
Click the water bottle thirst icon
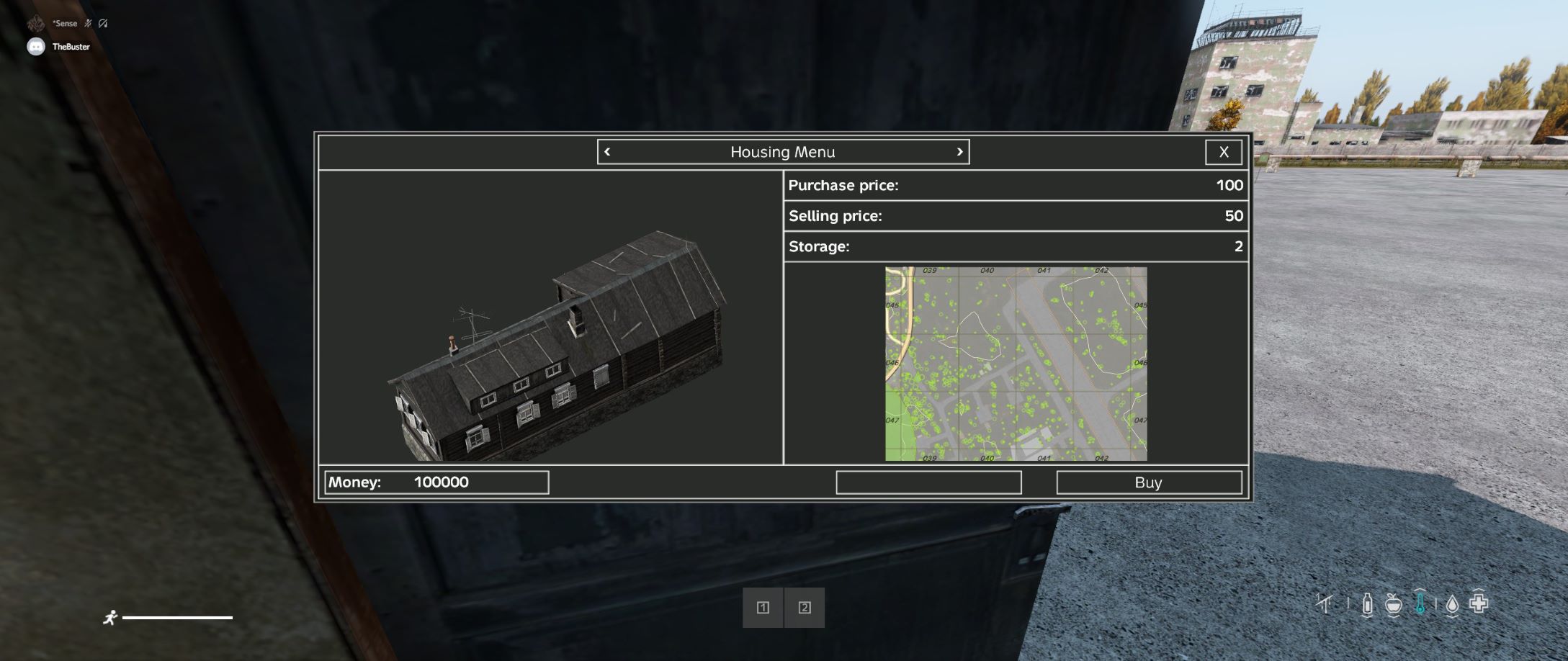click(1367, 604)
